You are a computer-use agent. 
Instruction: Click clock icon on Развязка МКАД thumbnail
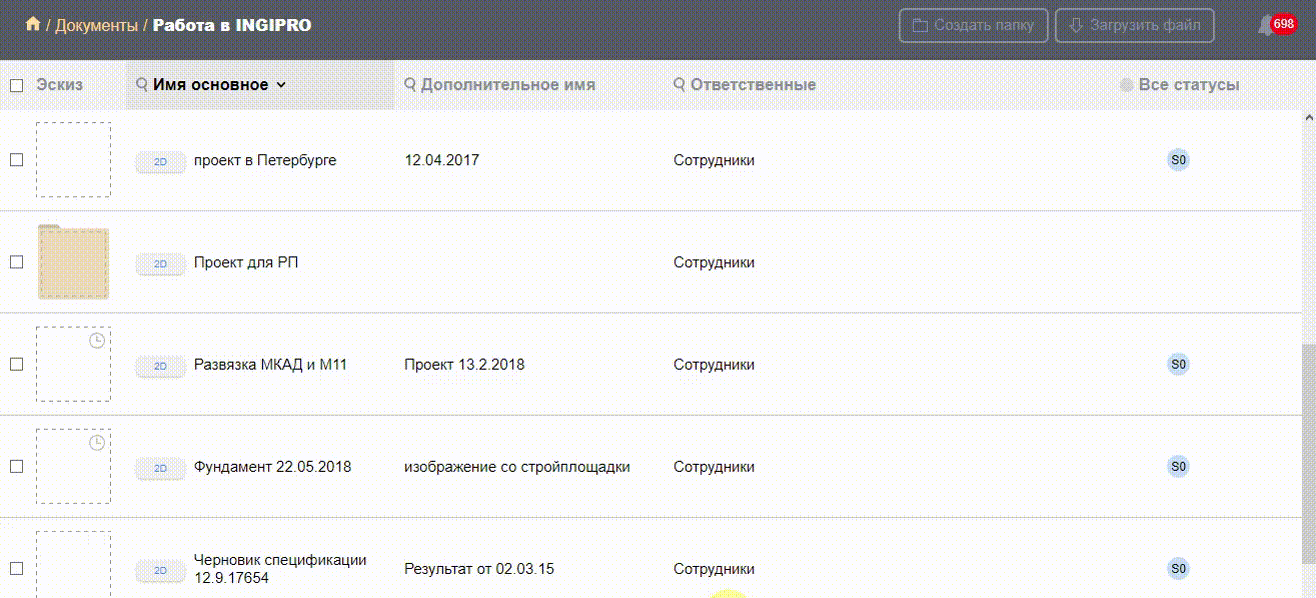[x=97, y=341]
